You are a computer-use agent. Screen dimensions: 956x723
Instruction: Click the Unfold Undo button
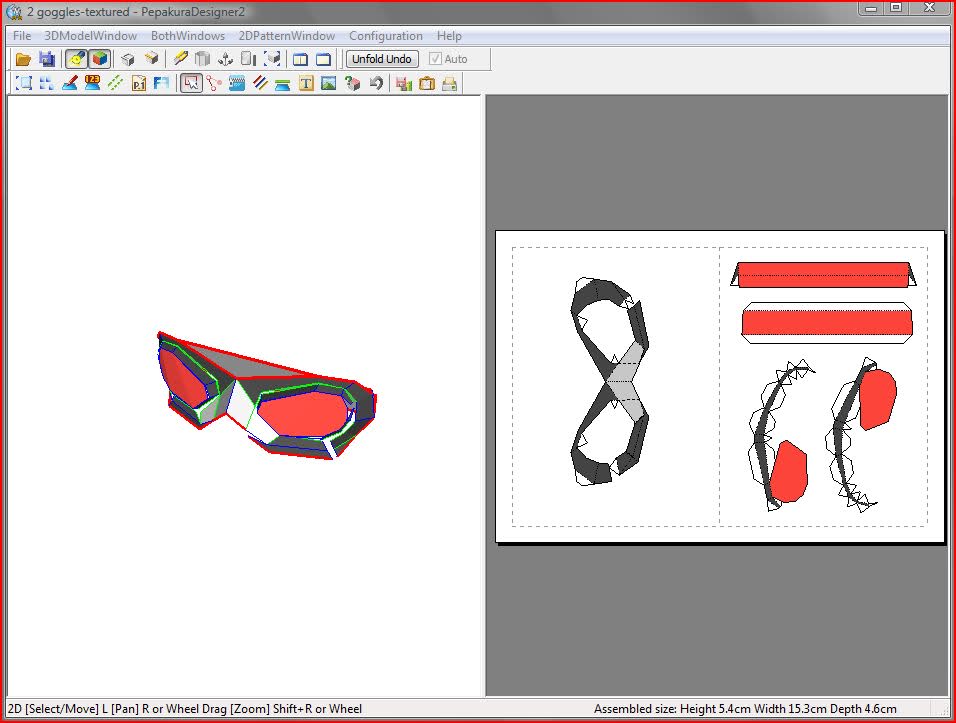tap(382, 59)
